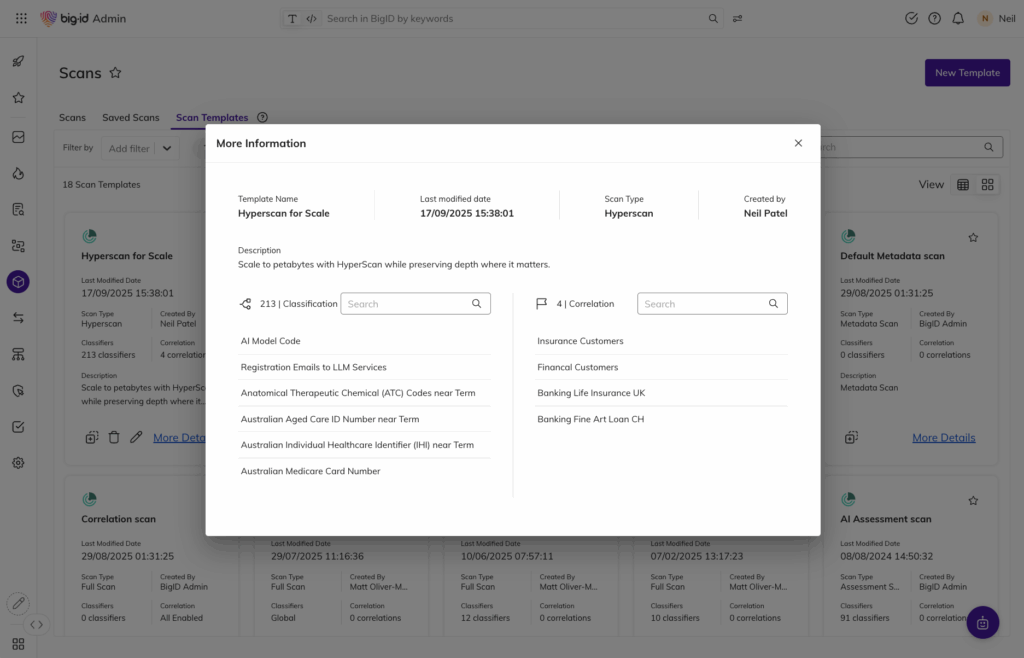The height and width of the screenshot is (658, 1024).
Task: Click the New Template button
Action: [x=967, y=73]
